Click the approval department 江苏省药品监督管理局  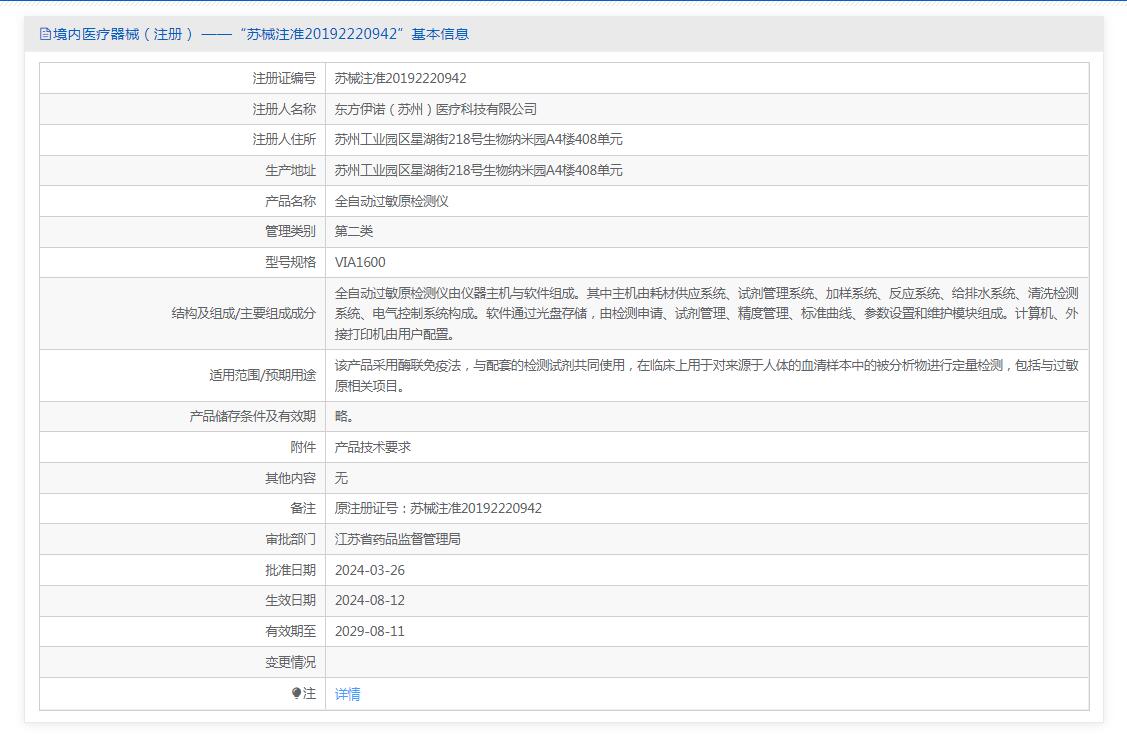pos(397,539)
